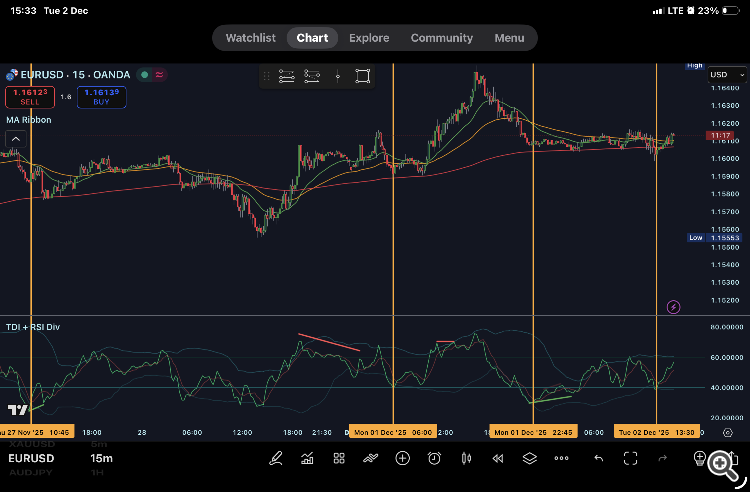This screenshot has height=492, width=750.
Task: Open the USD currency selector on price axis
Action: coord(719,75)
